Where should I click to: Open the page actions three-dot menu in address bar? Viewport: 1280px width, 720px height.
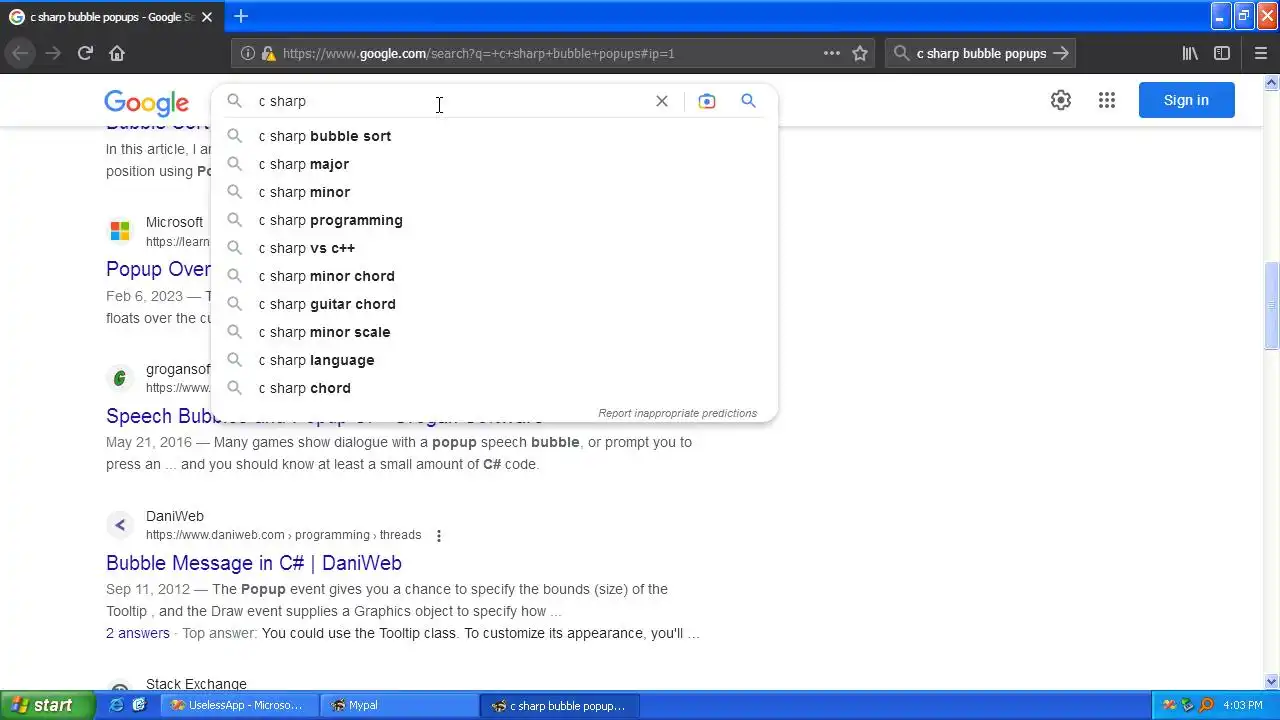(831, 53)
